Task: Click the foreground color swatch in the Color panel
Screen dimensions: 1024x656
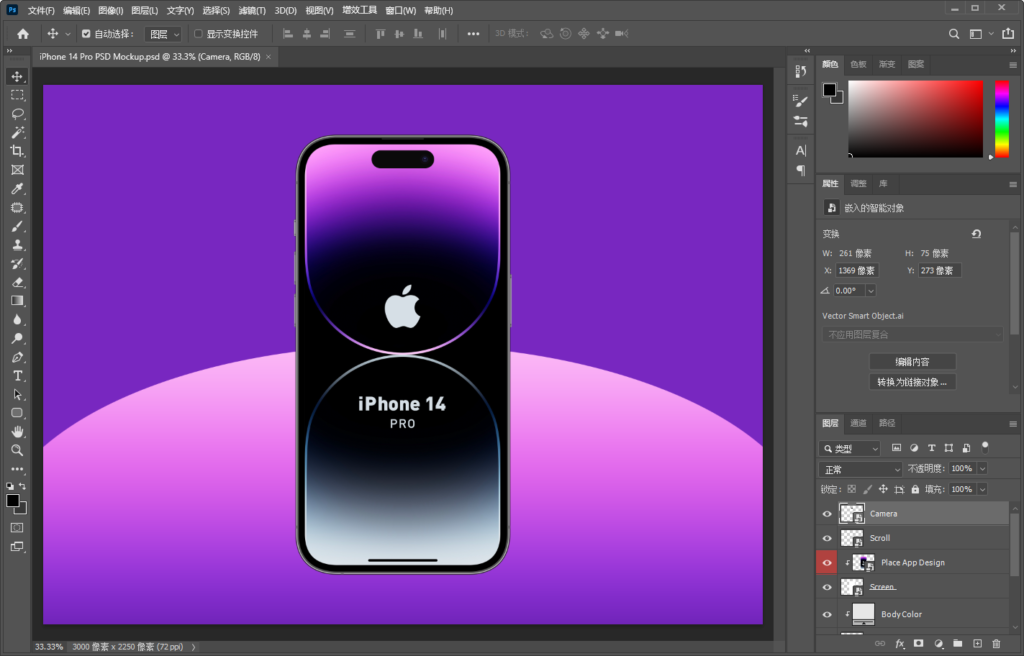Action: 829,90
